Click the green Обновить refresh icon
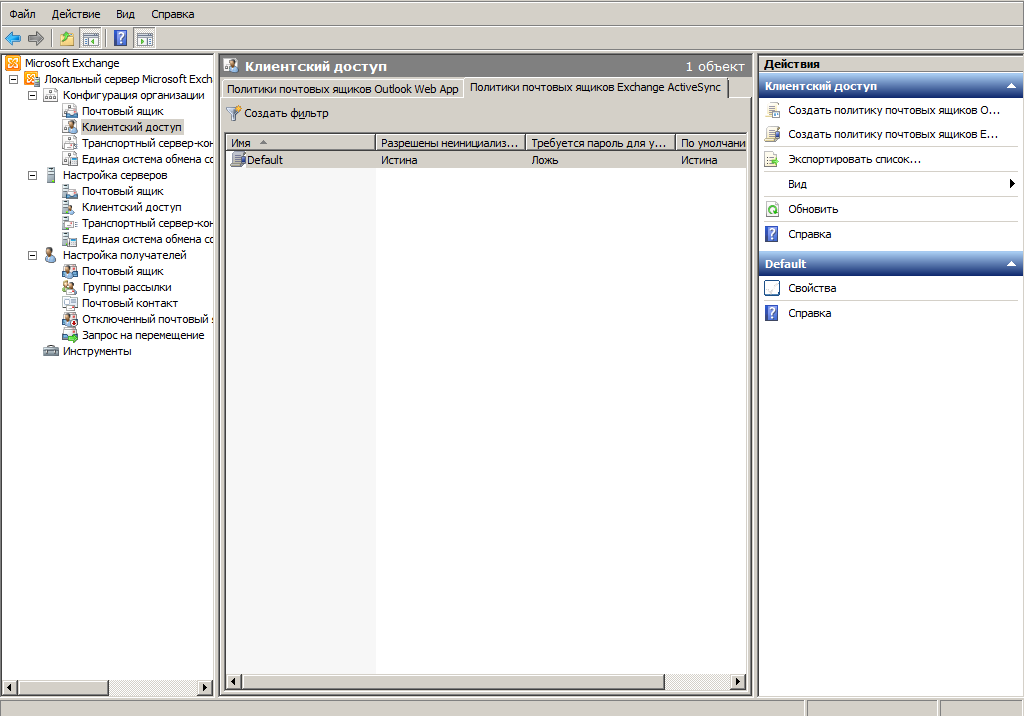This screenshot has width=1024, height=716. point(773,209)
